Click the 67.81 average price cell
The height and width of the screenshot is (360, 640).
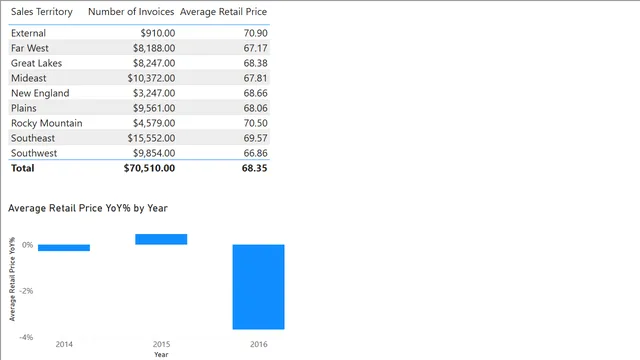coord(256,78)
